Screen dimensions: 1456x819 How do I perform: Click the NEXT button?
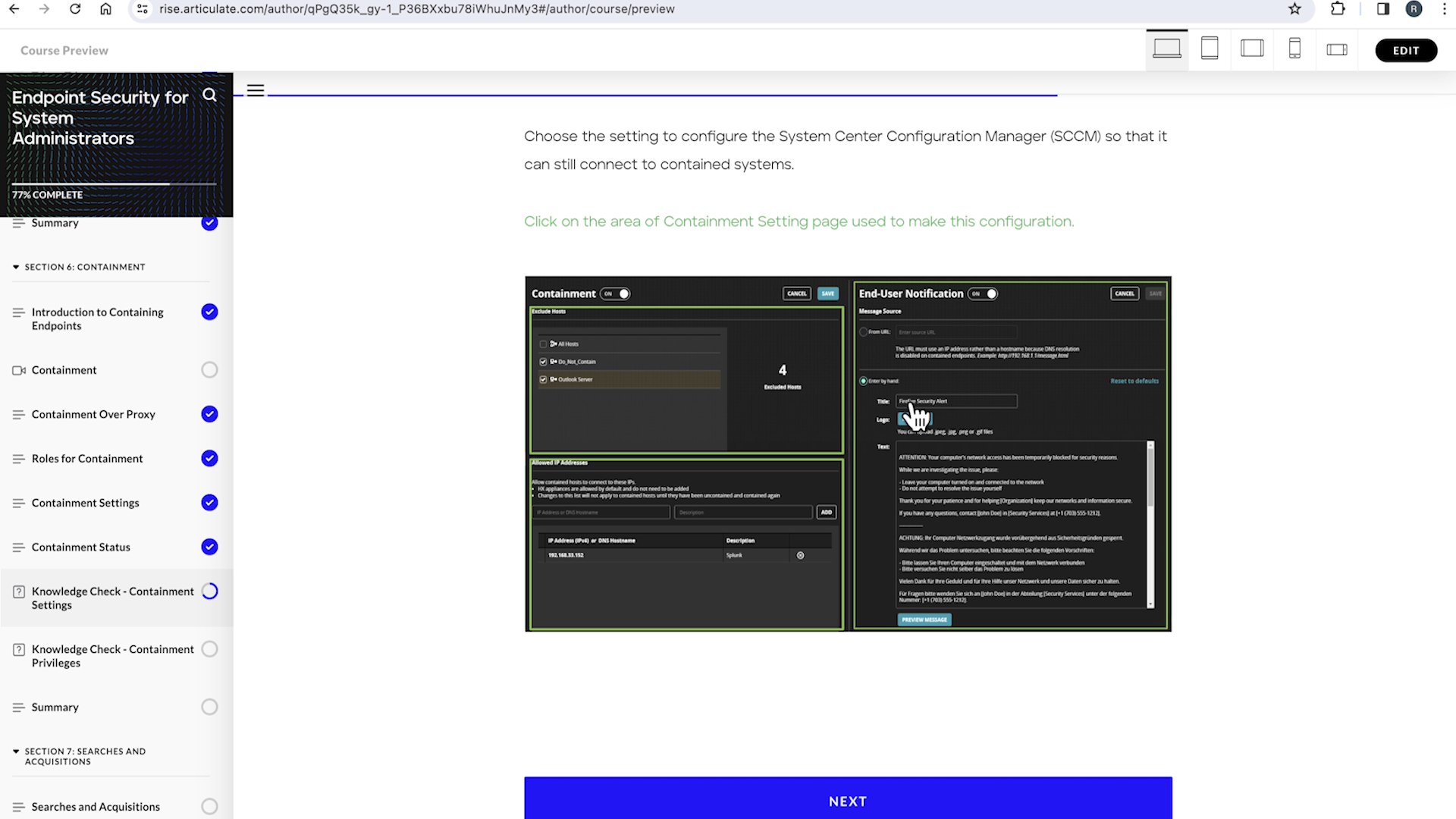point(848,801)
